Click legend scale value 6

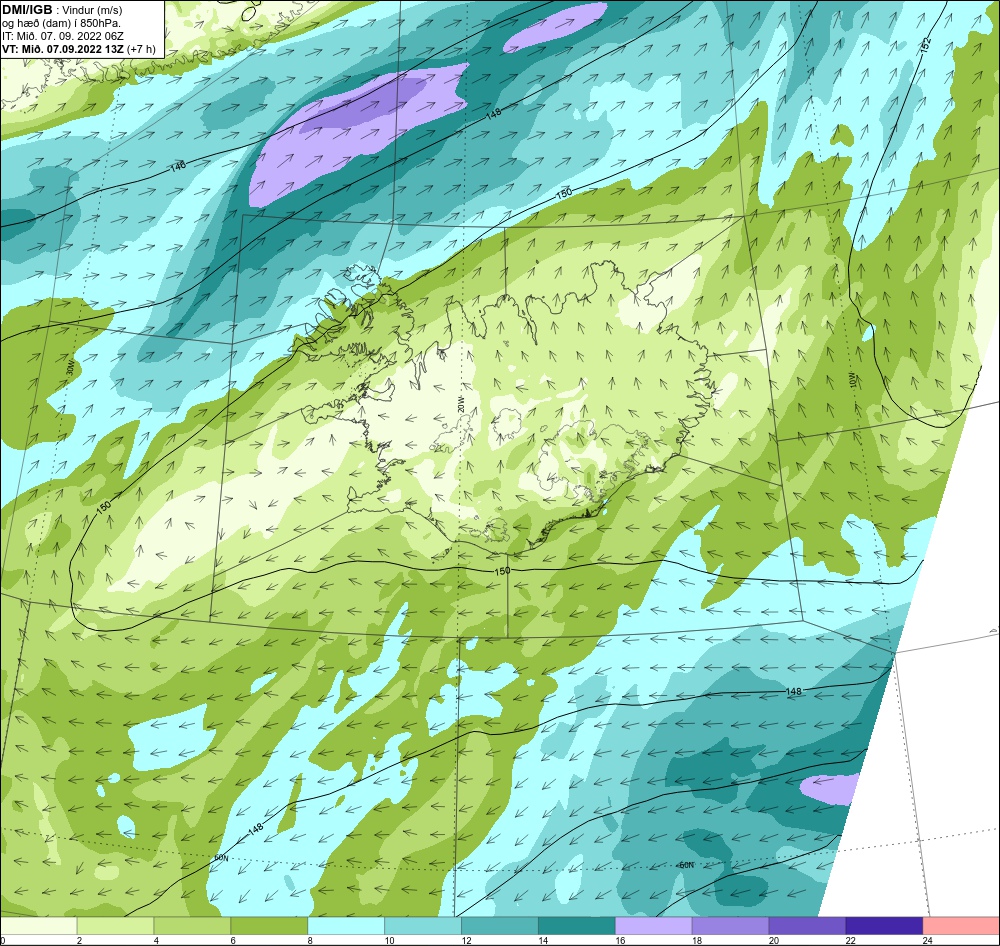tap(233, 940)
